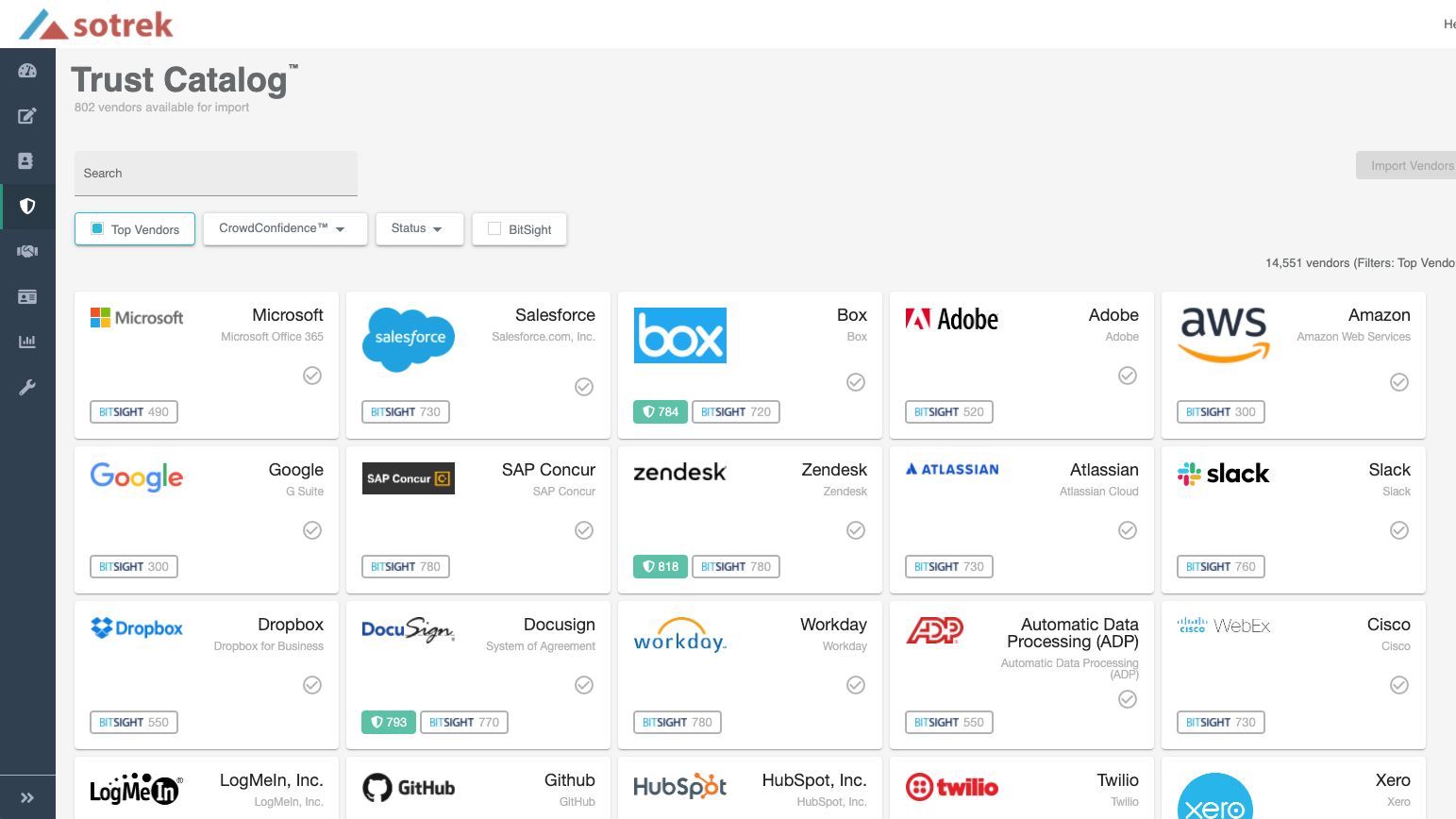
Task: Open the Status dropdown
Action: pyautogui.click(x=420, y=228)
